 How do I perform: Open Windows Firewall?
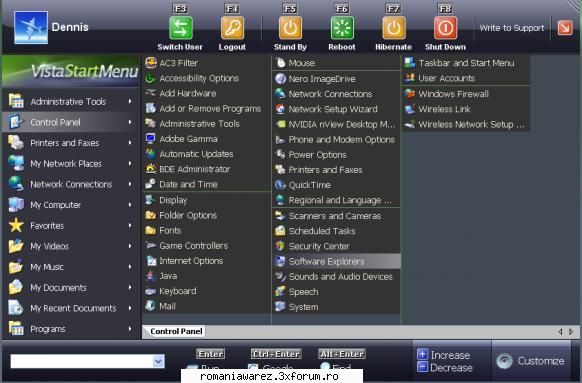(x=466, y=94)
